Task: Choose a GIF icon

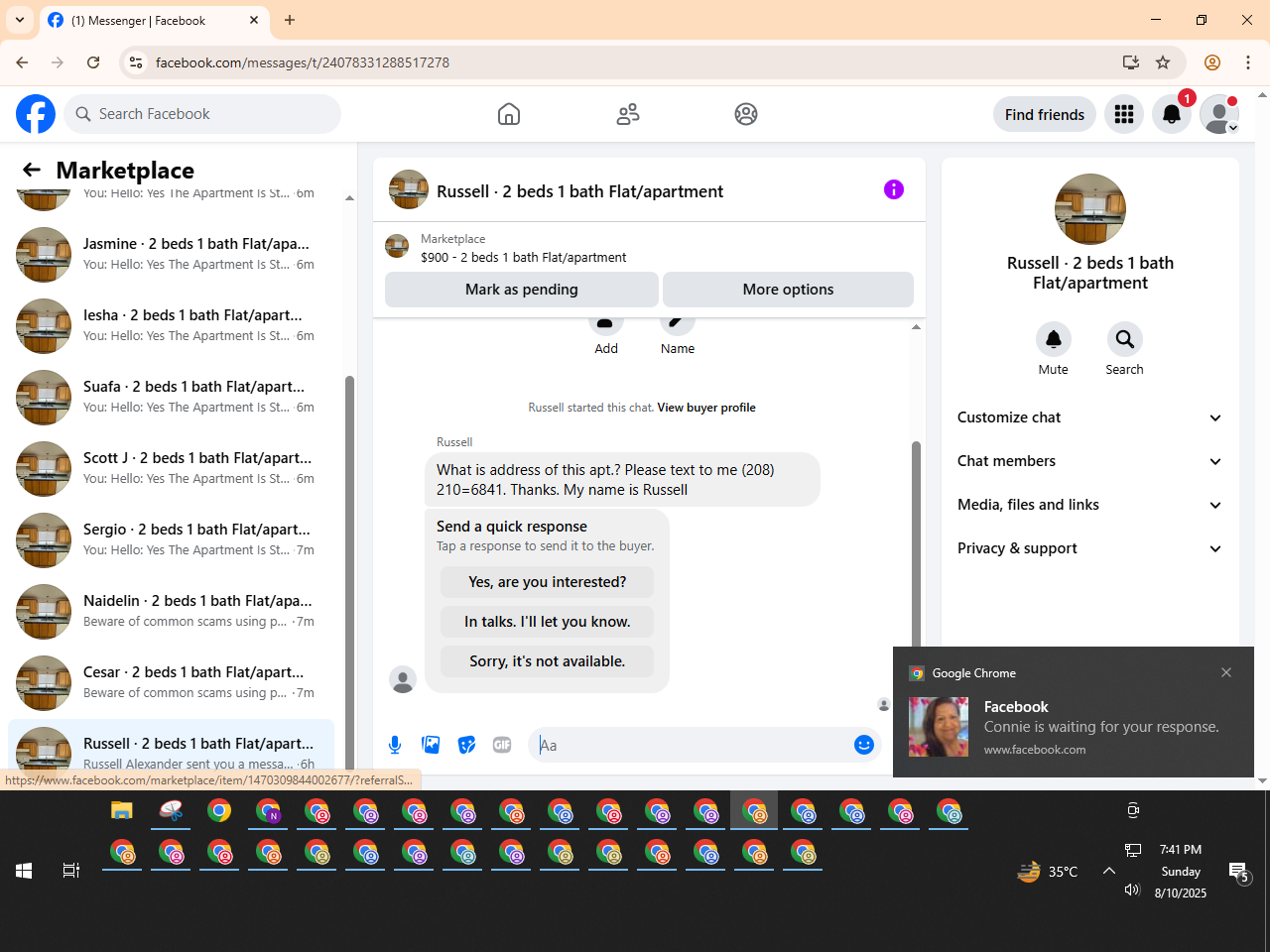Action: [x=502, y=745]
